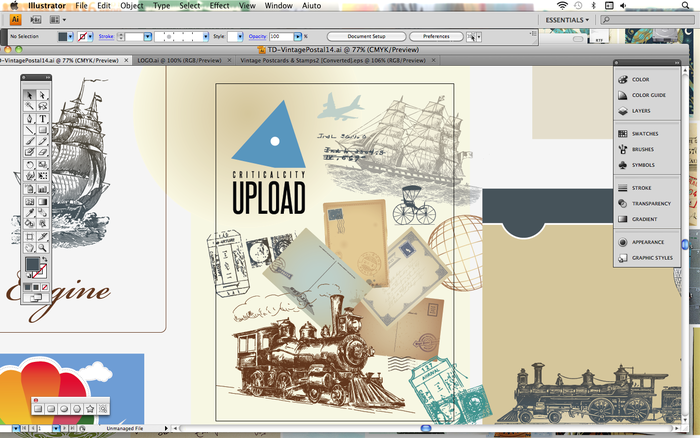Click the Stroke panel link

pos(106,37)
